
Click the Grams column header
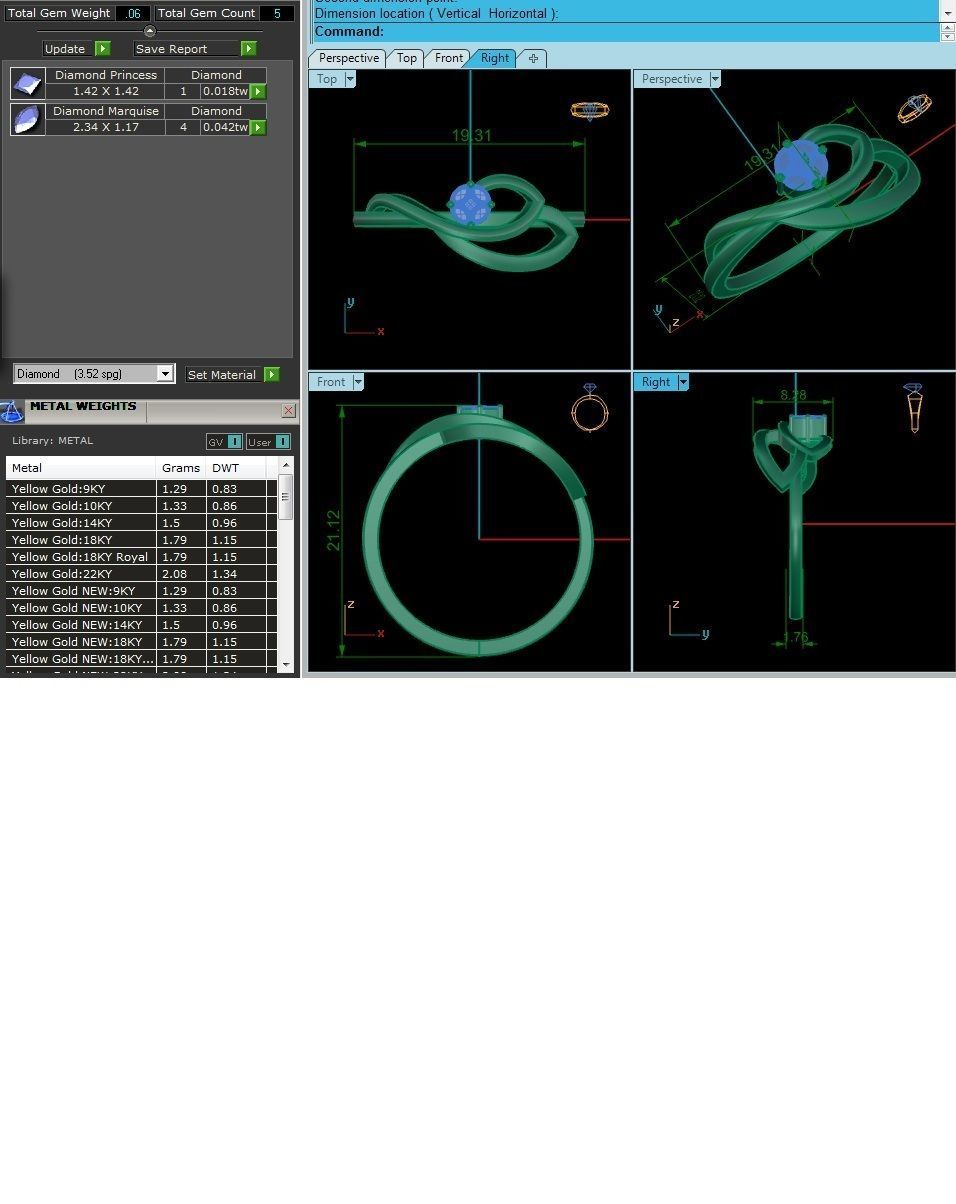click(181, 468)
